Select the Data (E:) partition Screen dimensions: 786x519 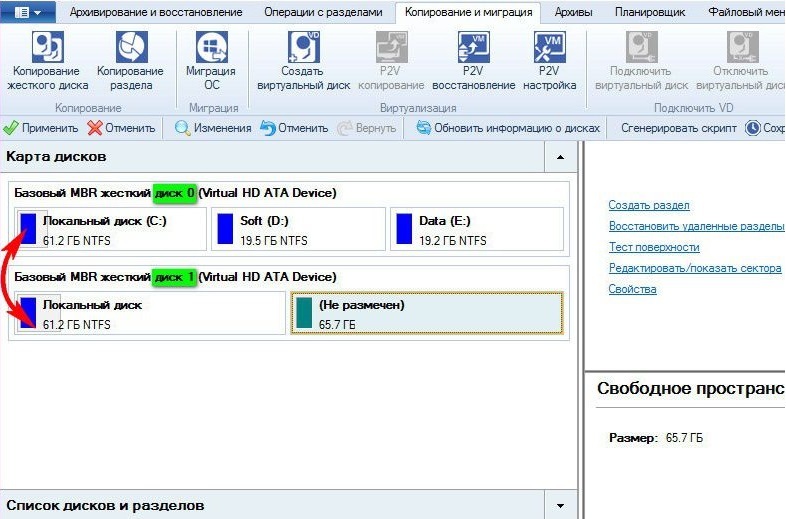point(477,229)
